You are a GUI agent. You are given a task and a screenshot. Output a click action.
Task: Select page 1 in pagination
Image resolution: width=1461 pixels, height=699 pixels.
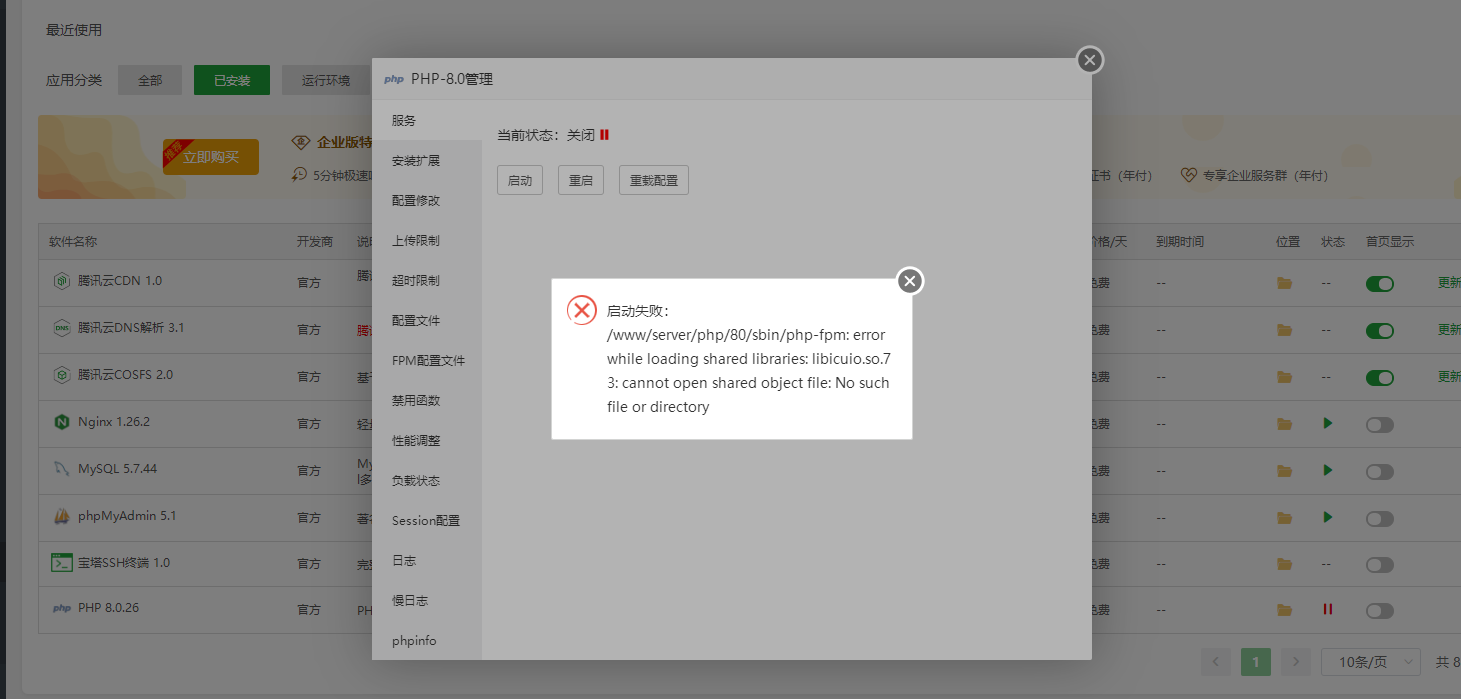(x=1256, y=662)
